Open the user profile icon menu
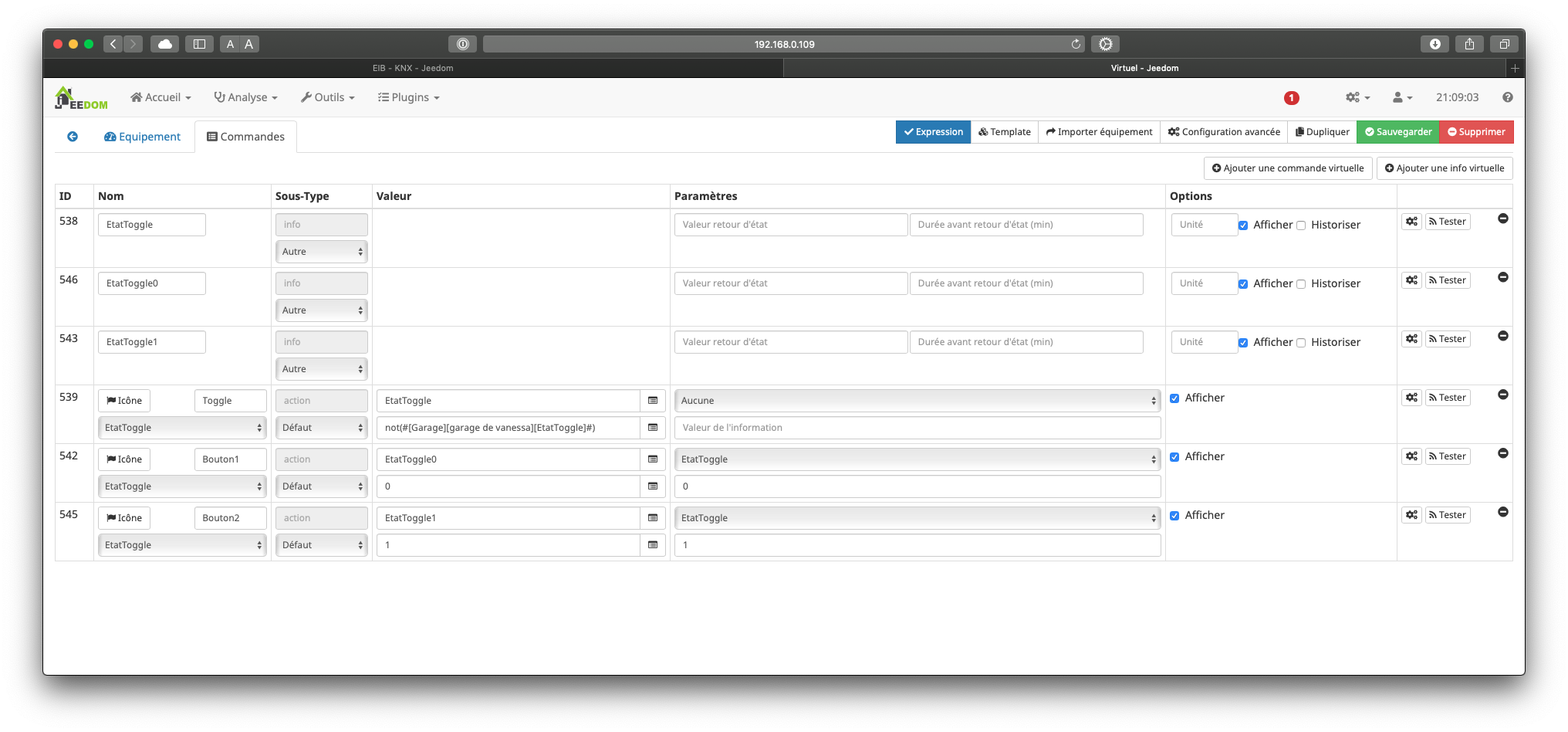The width and height of the screenshot is (1568, 732). coord(1402,97)
